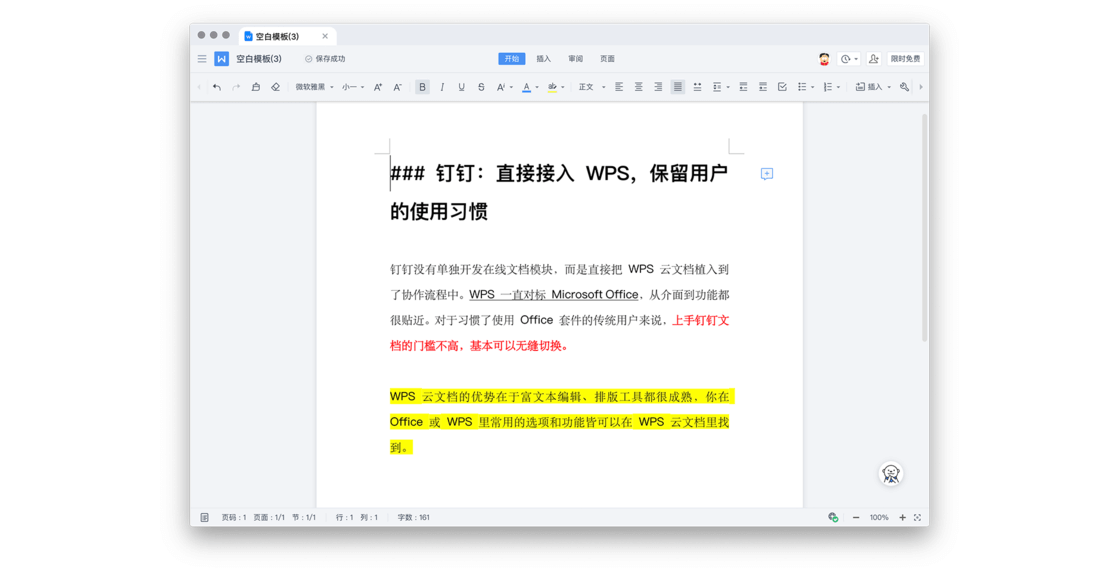Switch to the 审阅 tab
Viewport: 1120px width, 572px height.
576,59
